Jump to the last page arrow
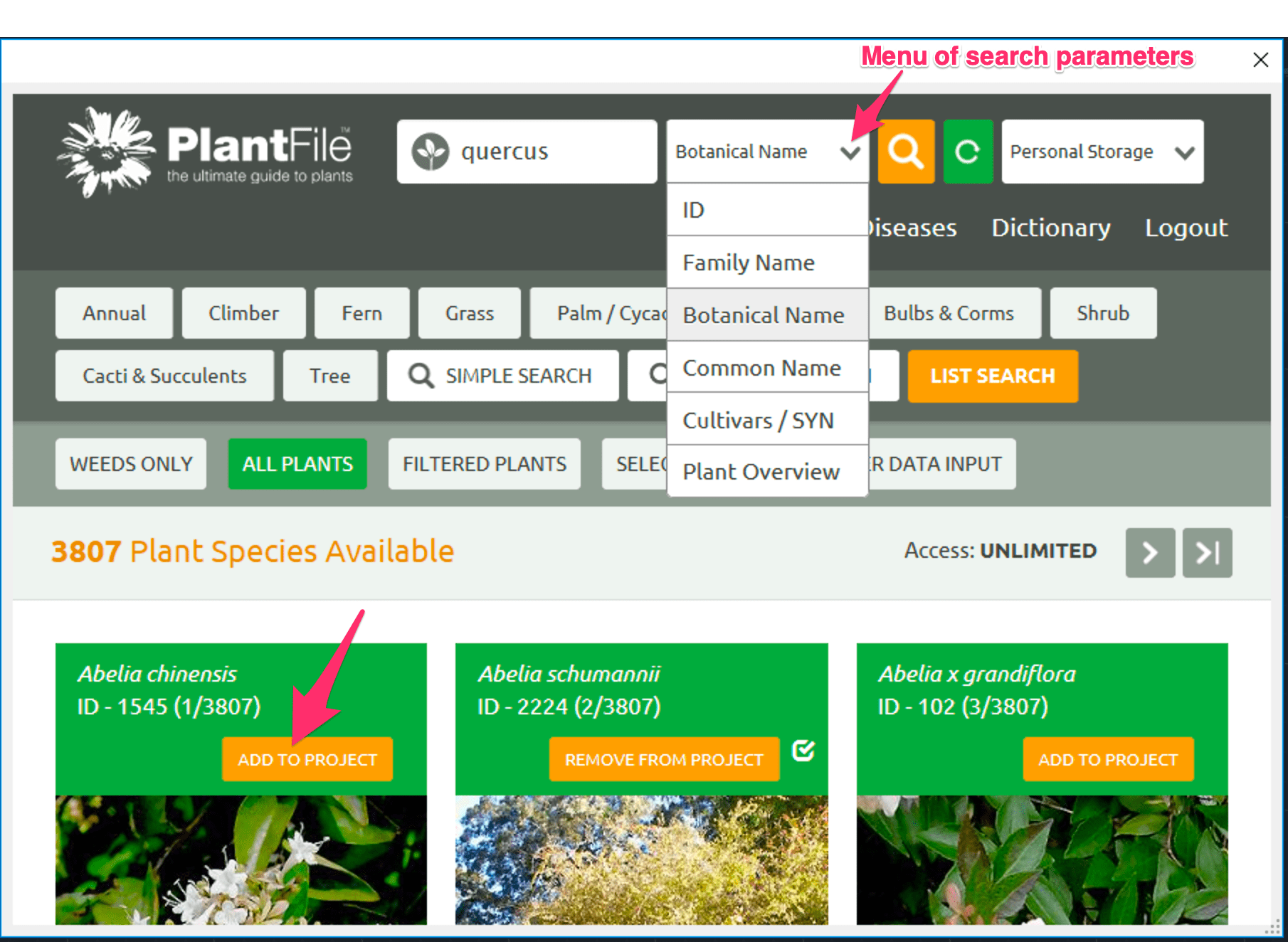Image resolution: width=1288 pixels, height=942 pixels. pyautogui.click(x=1206, y=553)
